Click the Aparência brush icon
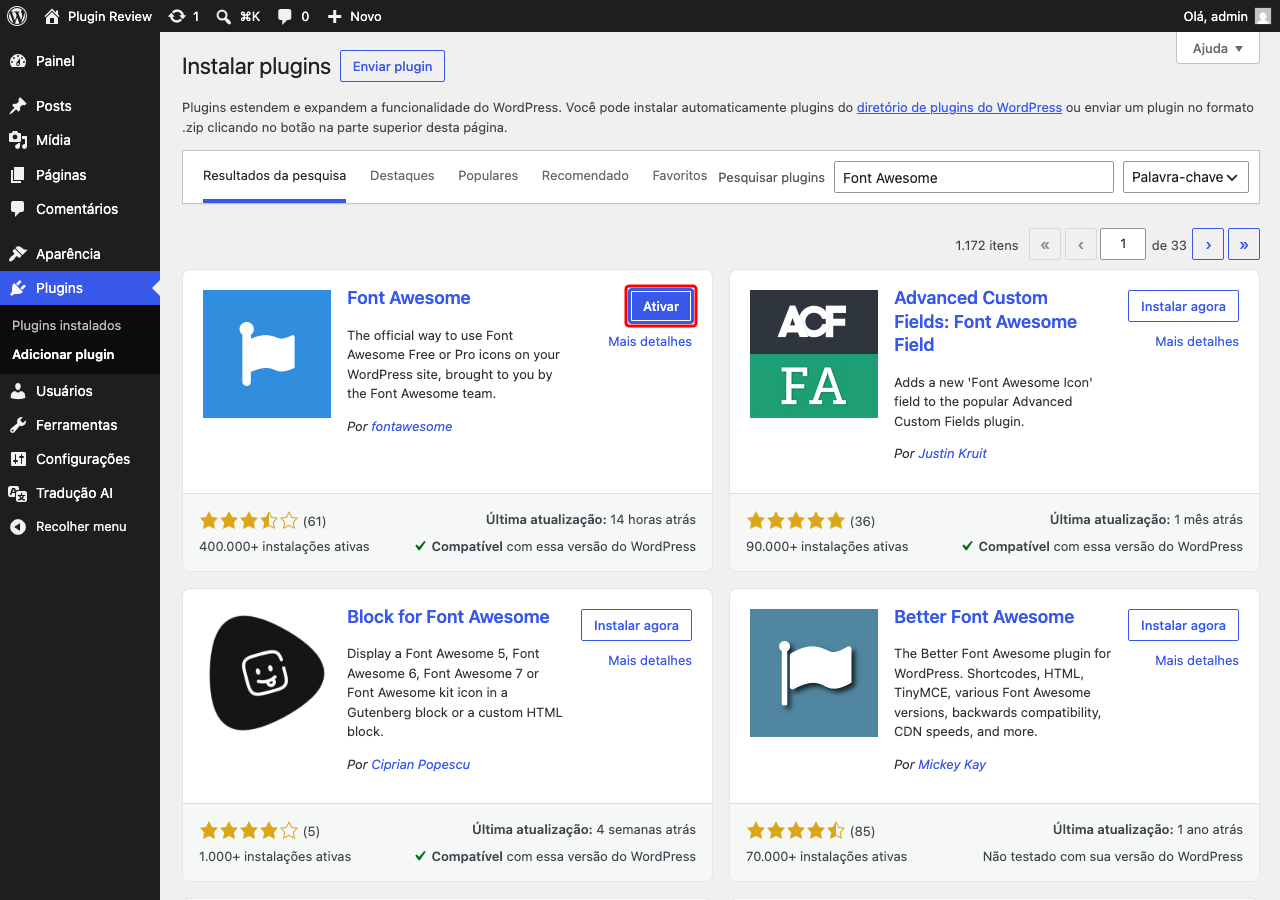Screen dimensions: 1280x900 point(18,254)
